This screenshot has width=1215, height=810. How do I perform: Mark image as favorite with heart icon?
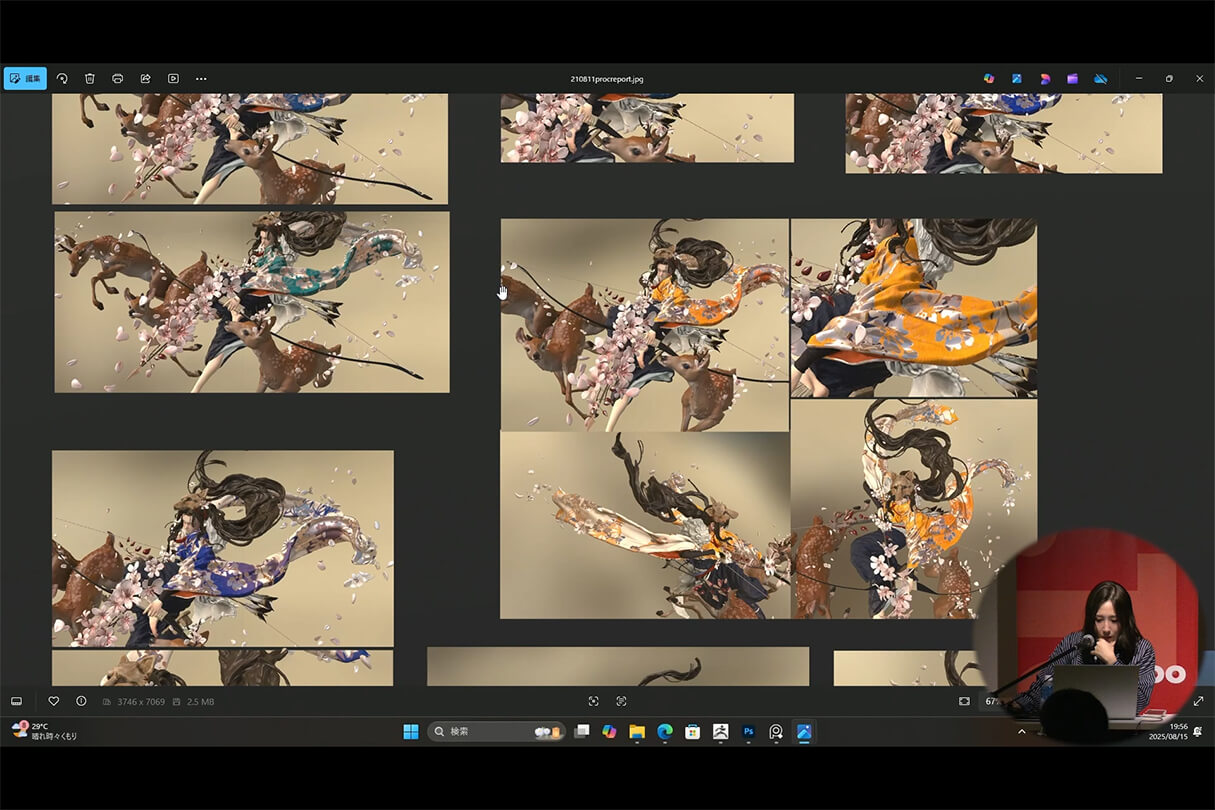[x=54, y=701]
